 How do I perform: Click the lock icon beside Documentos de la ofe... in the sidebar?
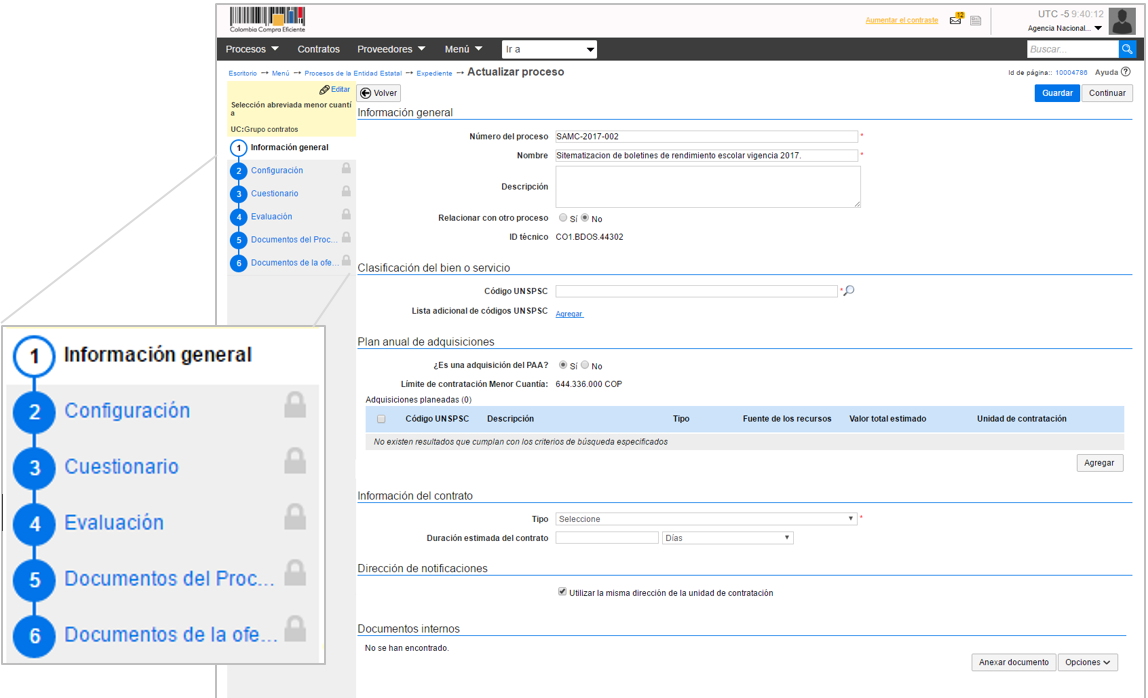click(346, 260)
